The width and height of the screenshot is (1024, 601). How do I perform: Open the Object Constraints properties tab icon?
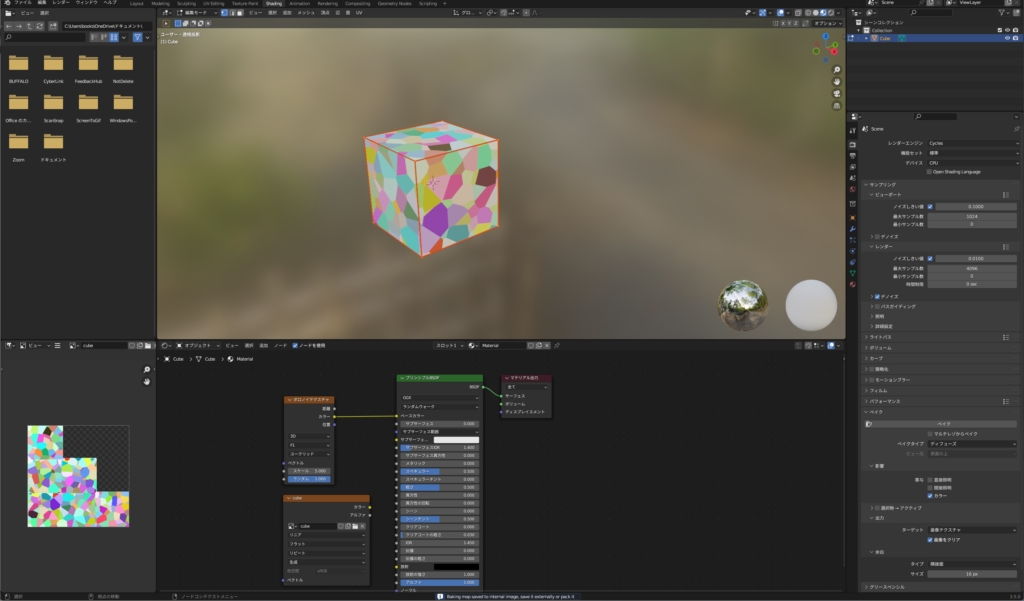(x=852, y=262)
